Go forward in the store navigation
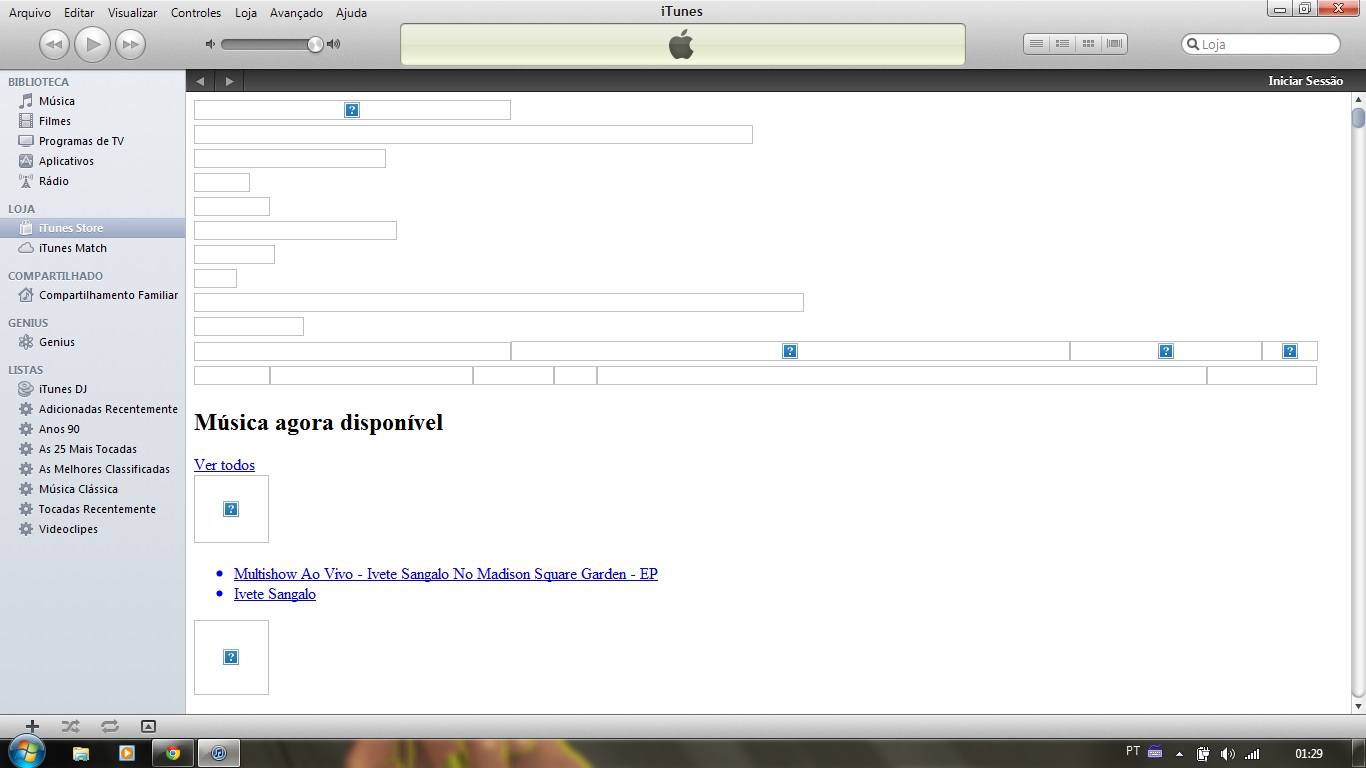 pos(229,81)
